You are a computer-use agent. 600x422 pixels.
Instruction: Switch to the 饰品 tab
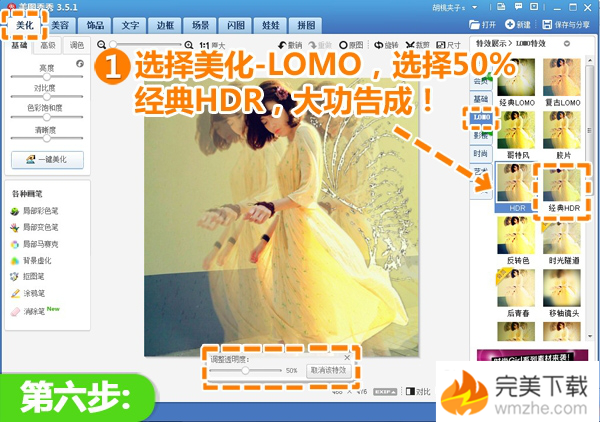tap(95, 25)
